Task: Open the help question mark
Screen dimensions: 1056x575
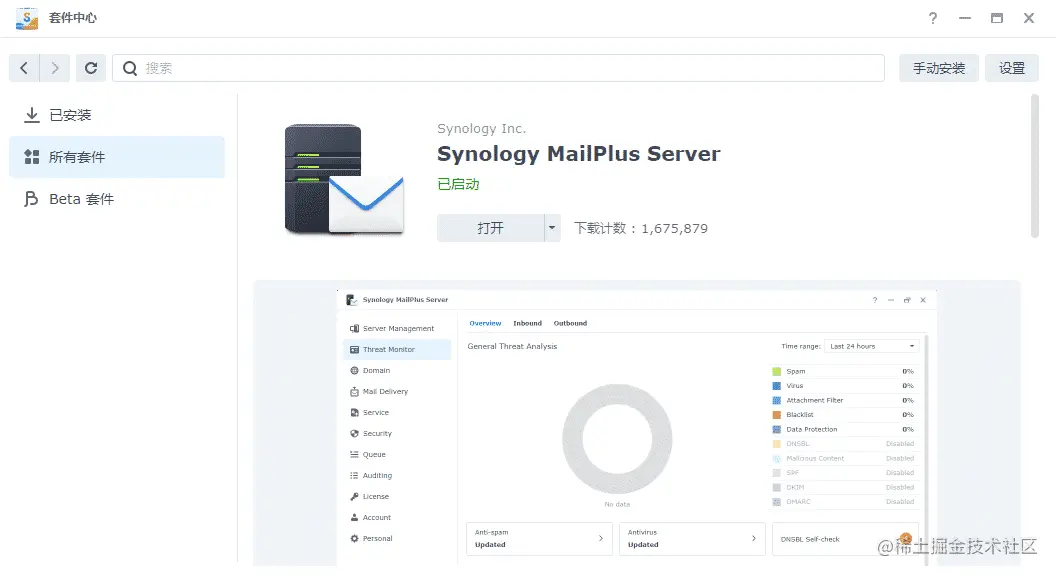Action: 933,18
